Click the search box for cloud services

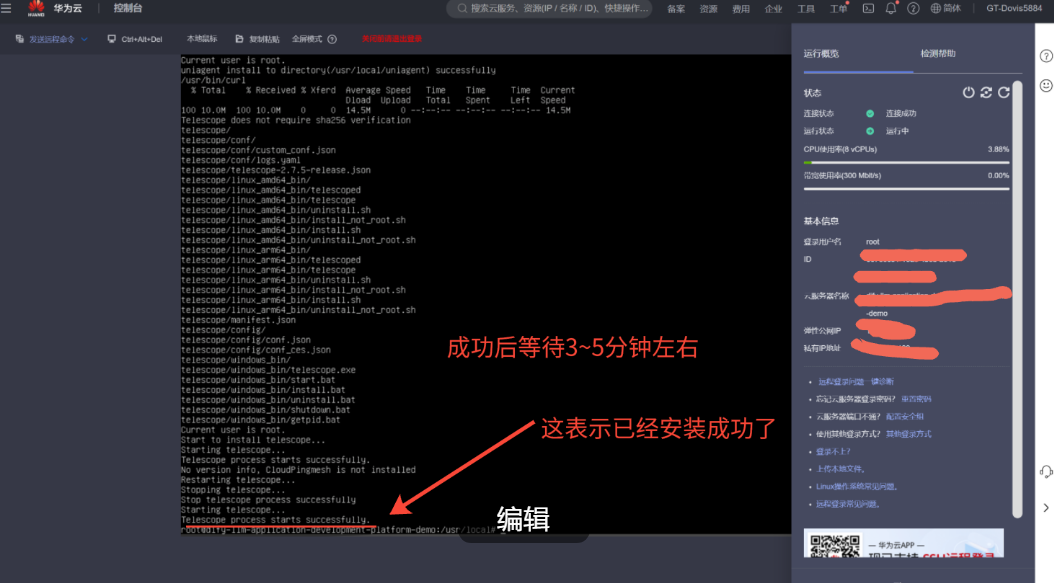coord(550,8)
